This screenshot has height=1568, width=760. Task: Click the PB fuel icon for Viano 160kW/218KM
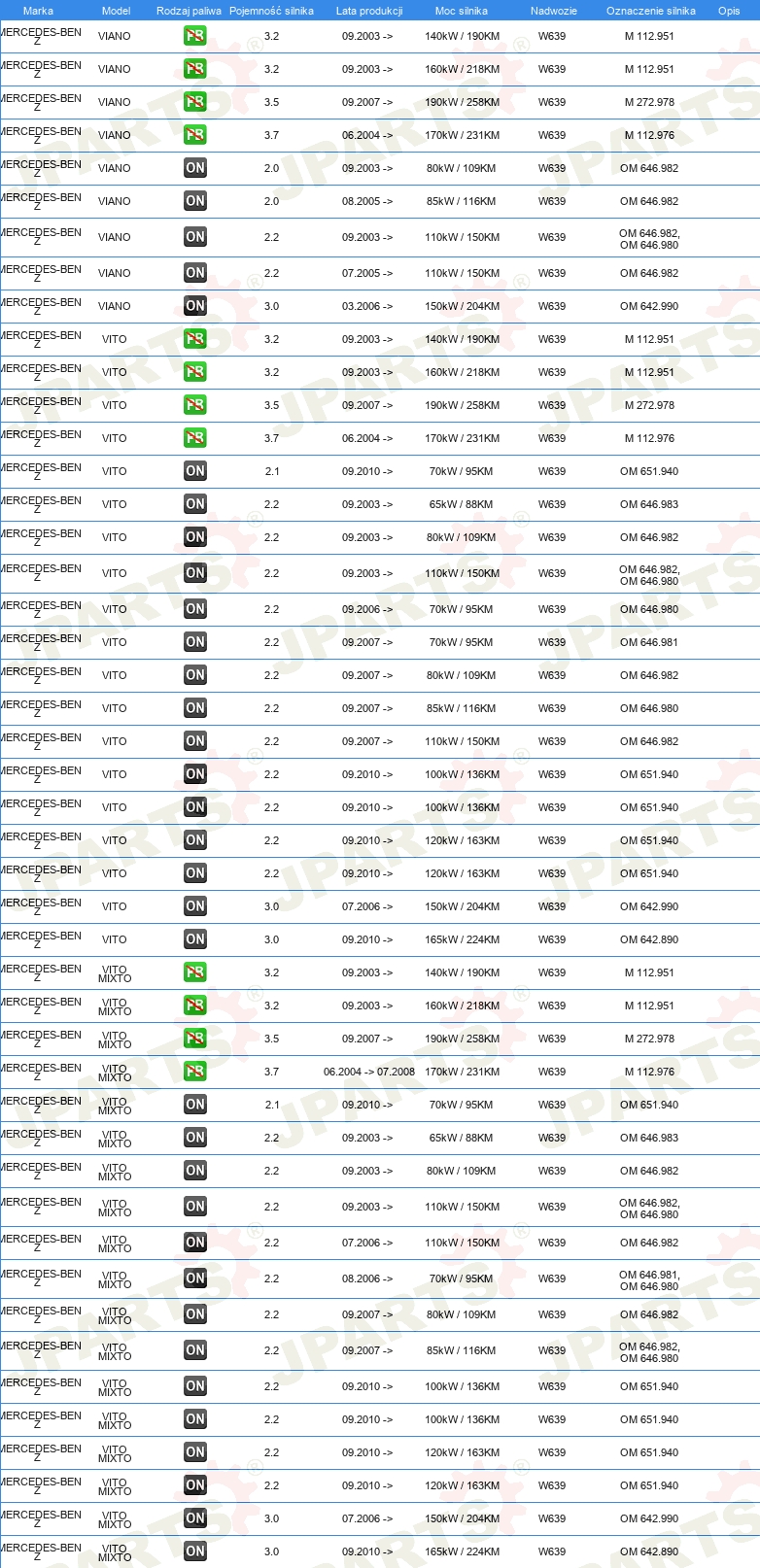(x=195, y=69)
